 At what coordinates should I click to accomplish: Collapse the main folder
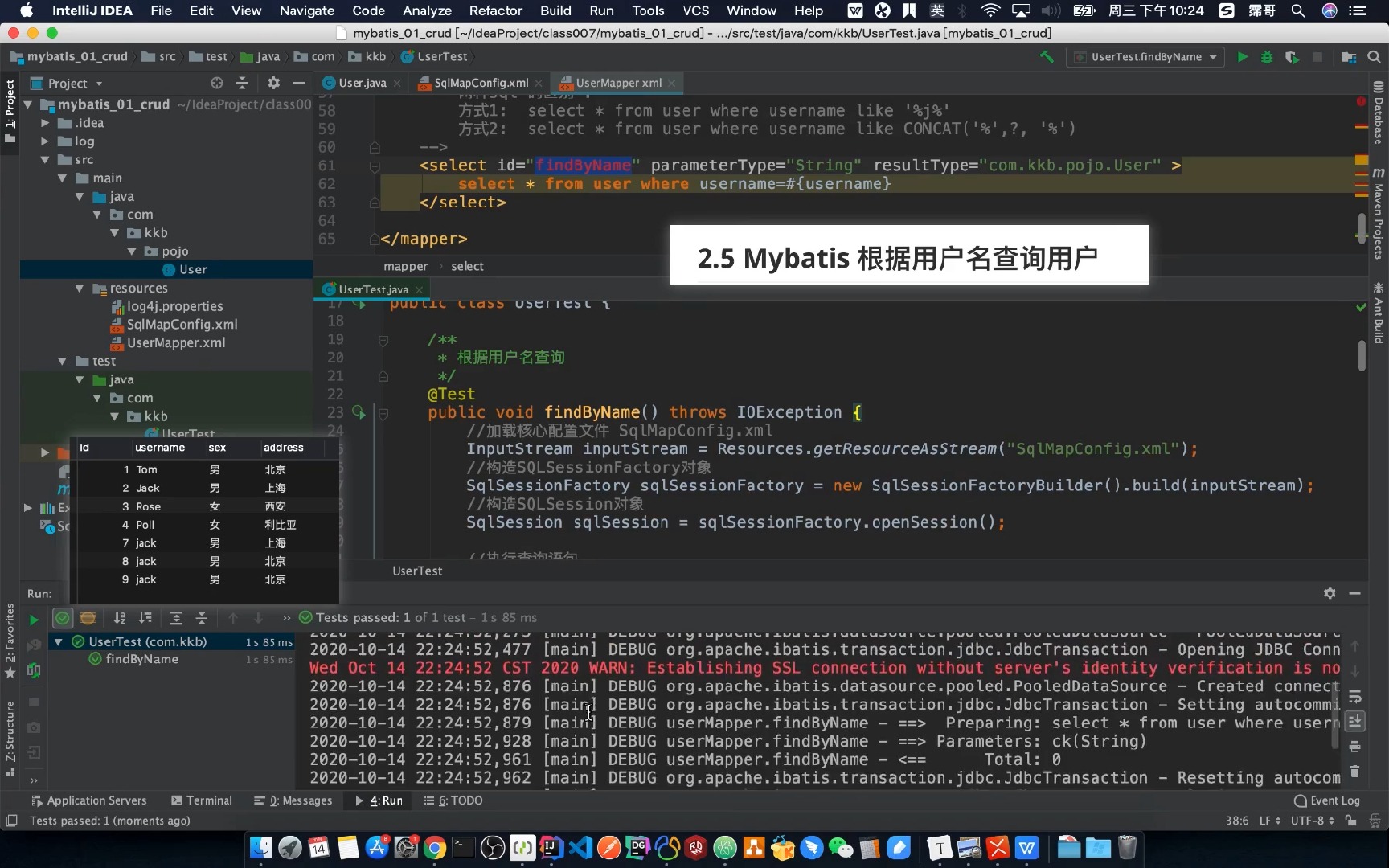[62, 178]
